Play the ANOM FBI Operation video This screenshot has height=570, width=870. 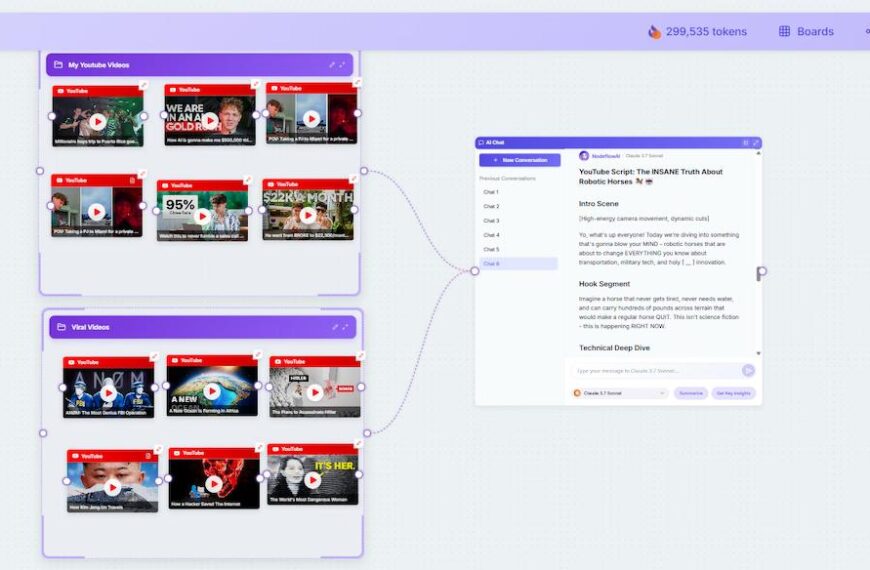(x=108, y=393)
